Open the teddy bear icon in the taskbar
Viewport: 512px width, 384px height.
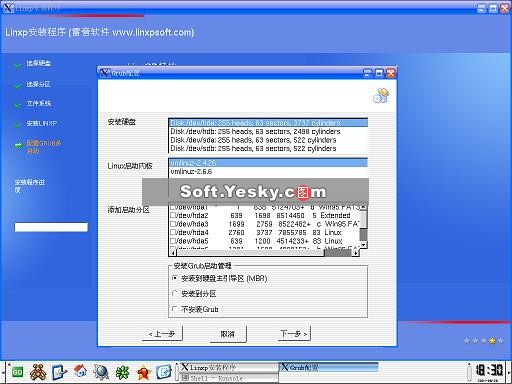38,372
